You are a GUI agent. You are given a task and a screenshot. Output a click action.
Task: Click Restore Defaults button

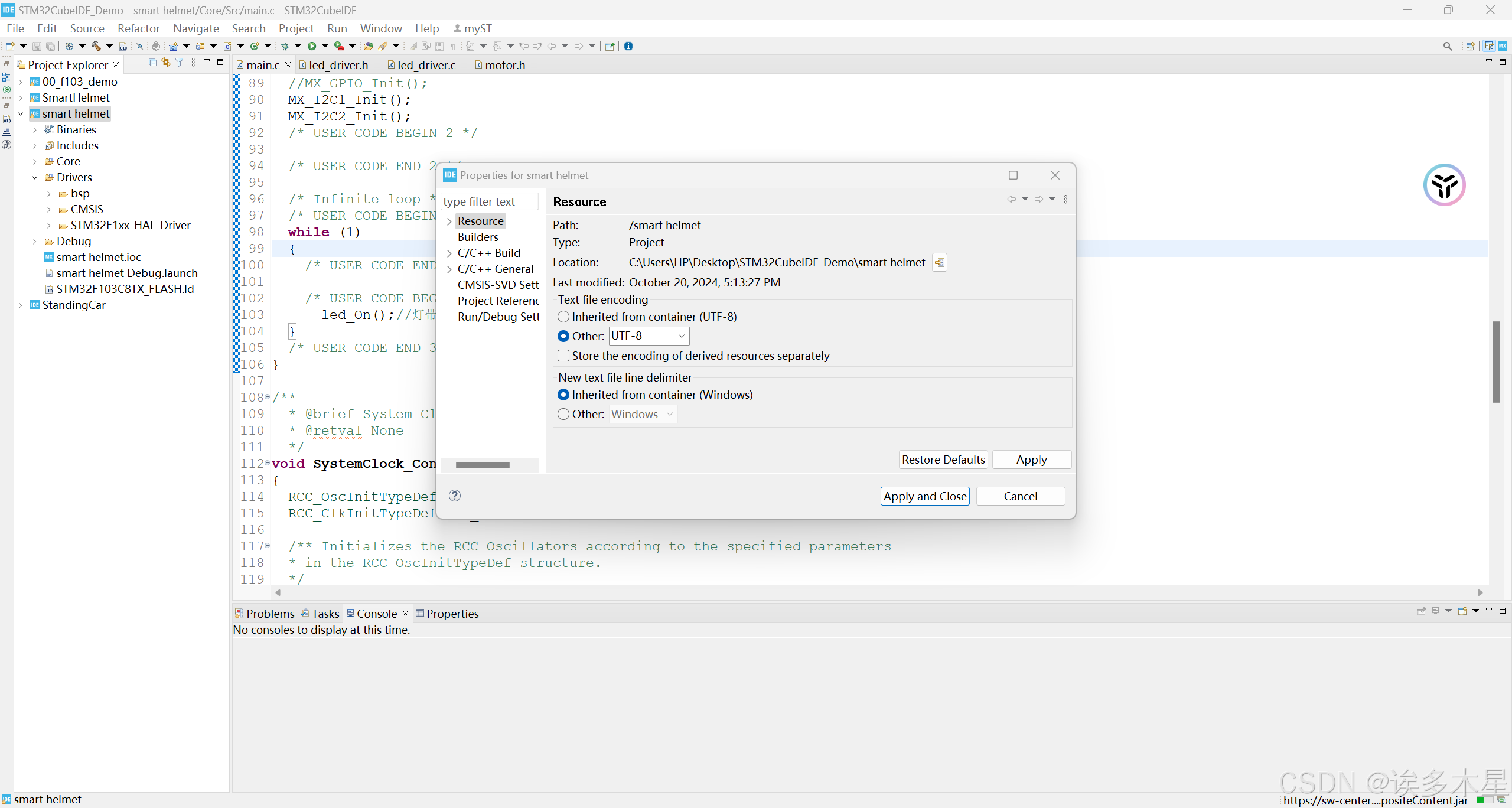(943, 460)
